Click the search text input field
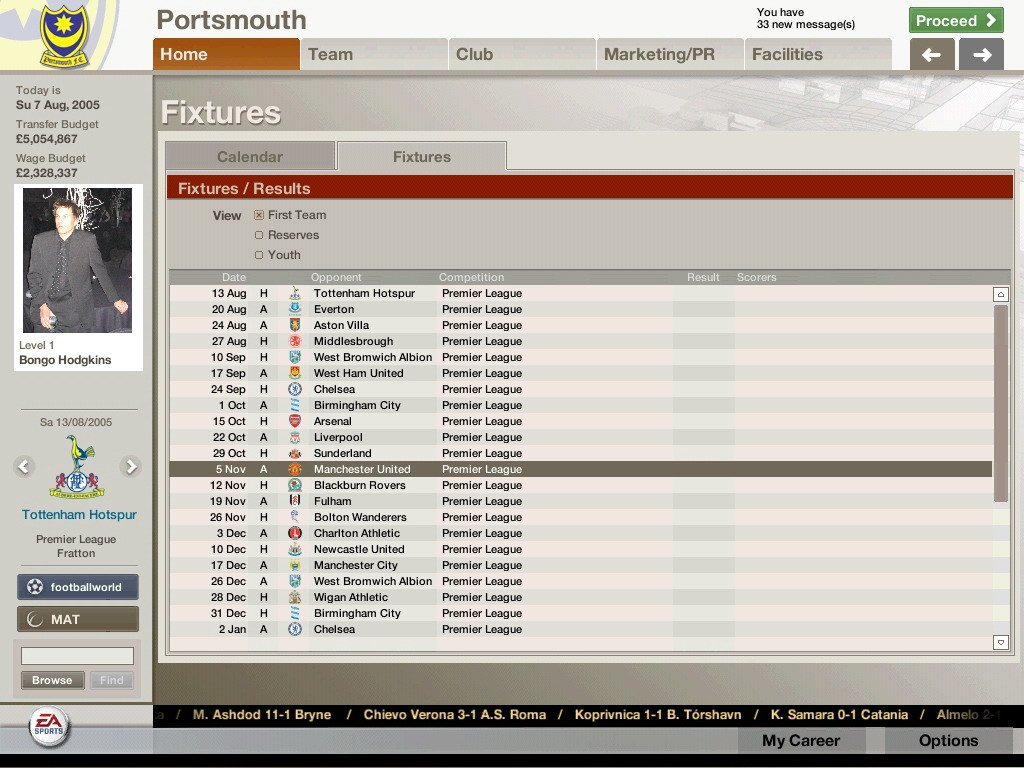The image size is (1024, 768). [x=78, y=656]
